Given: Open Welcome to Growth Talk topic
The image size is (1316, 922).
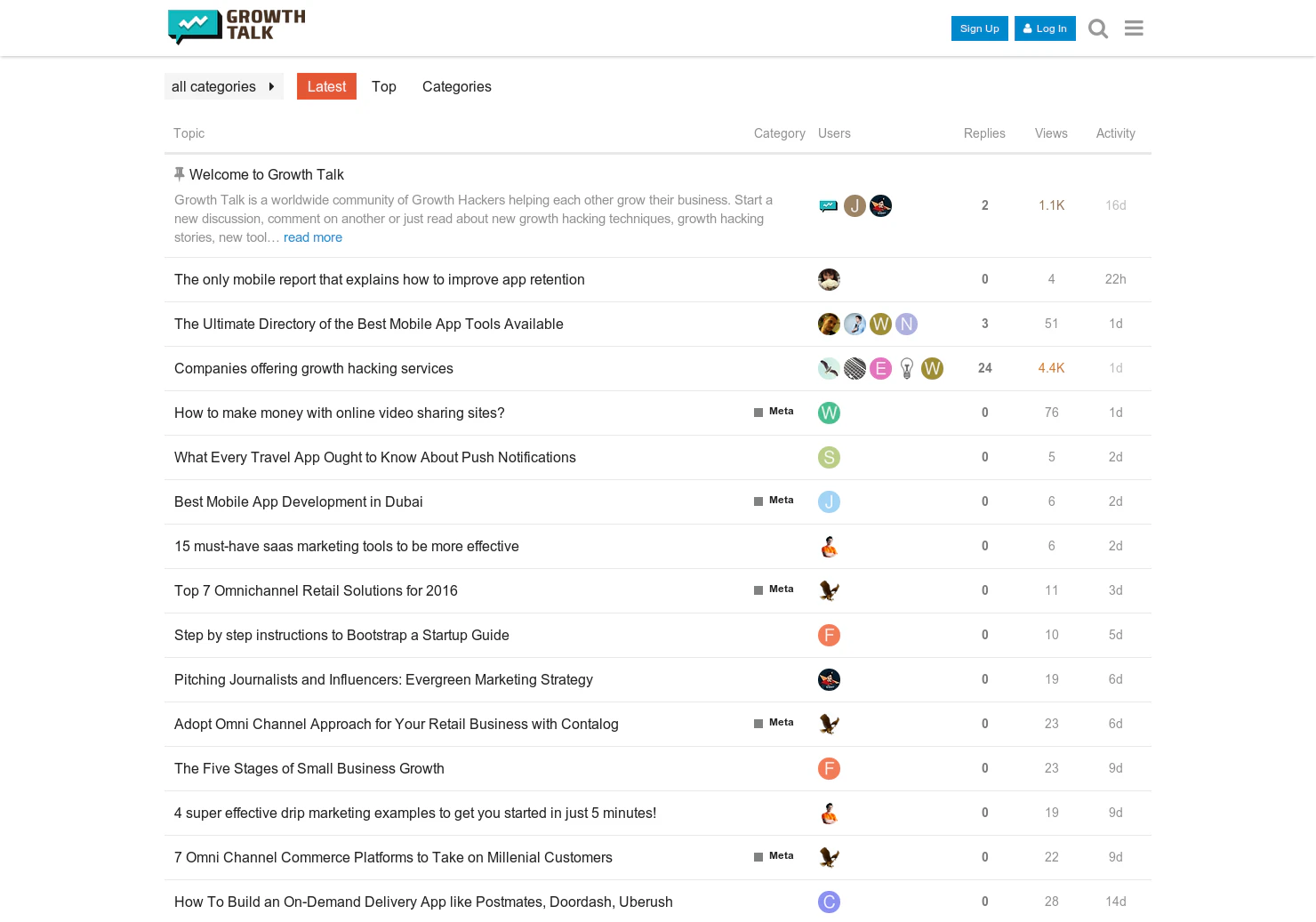Looking at the screenshot, I should (267, 174).
